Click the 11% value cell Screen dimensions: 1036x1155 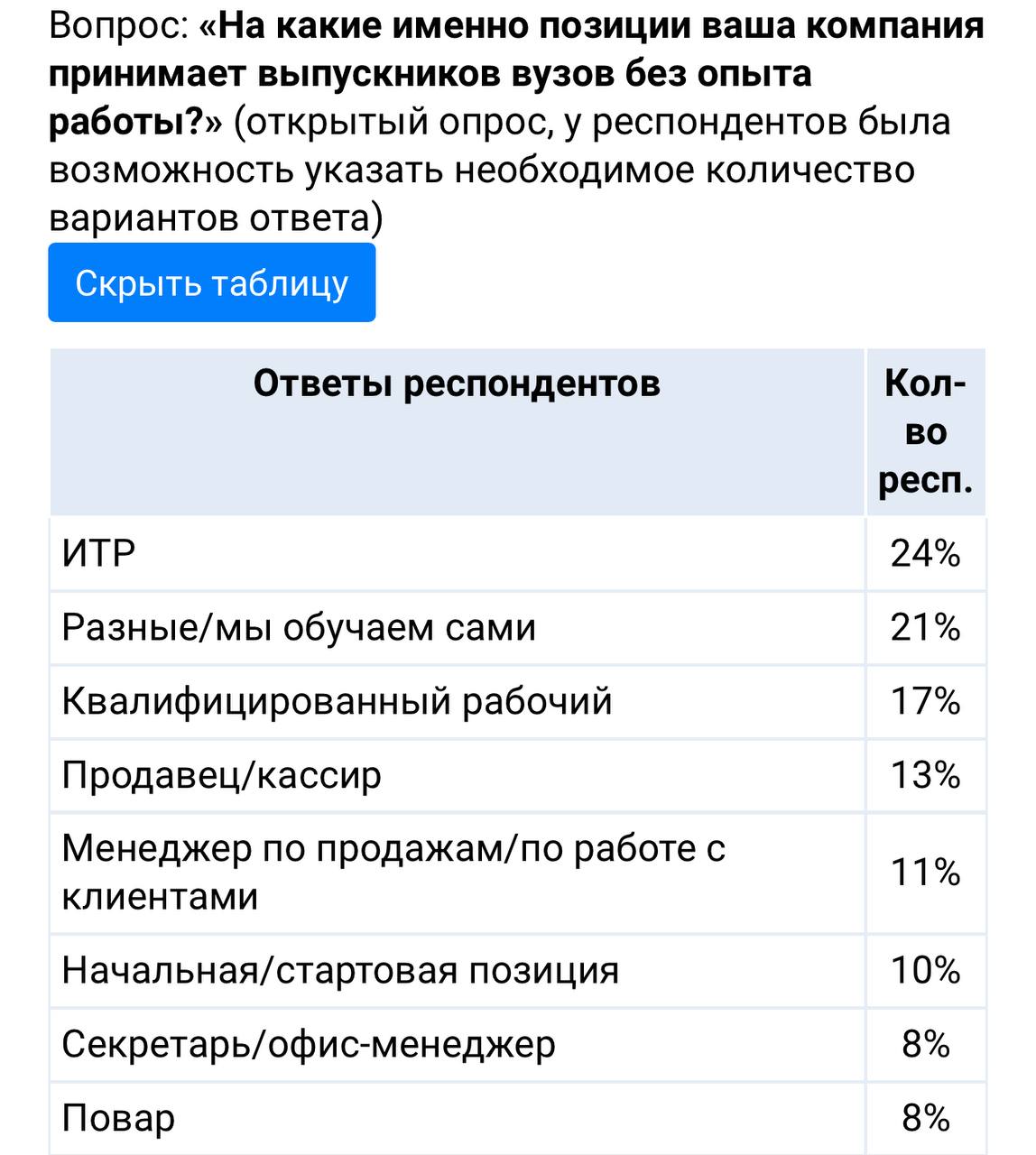(926, 873)
